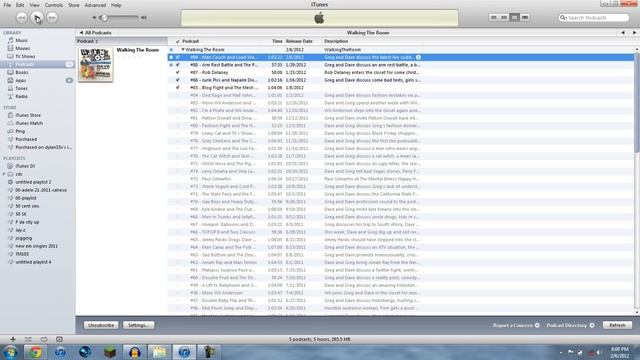Open Minecraft icon on taskbar
This screenshot has width=640, height=360.
tap(109, 352)
